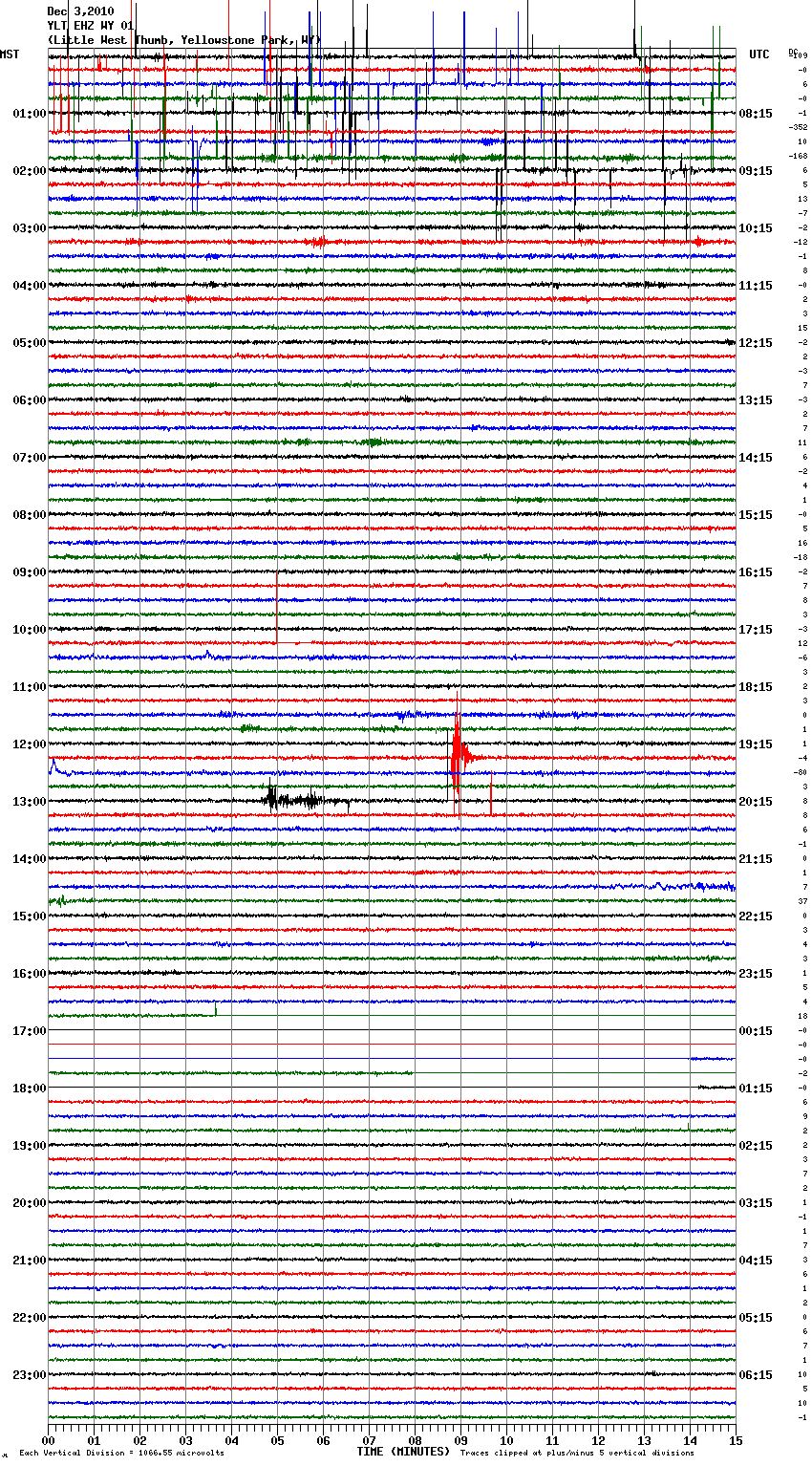Click the large red seismic event burst
Viewport: 812px width, 1466px height.
[x=459, y=755]
